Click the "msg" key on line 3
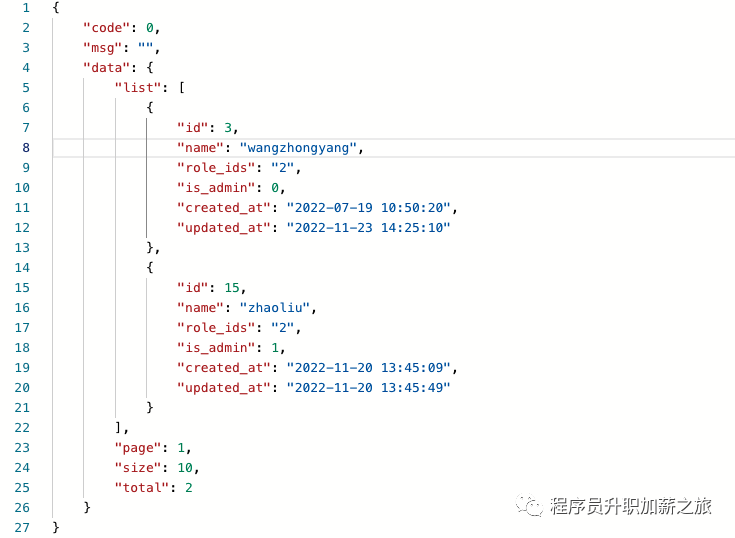The height and width of the screenshot is (538, 735). pyautogui.click(x=103, y=47)
